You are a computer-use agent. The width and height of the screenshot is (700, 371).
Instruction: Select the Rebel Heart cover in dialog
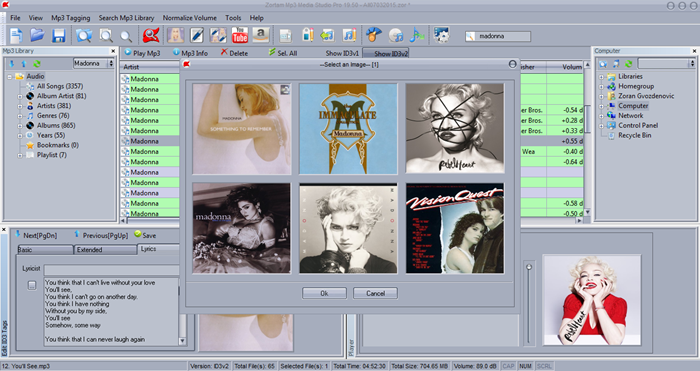point(455,129)
